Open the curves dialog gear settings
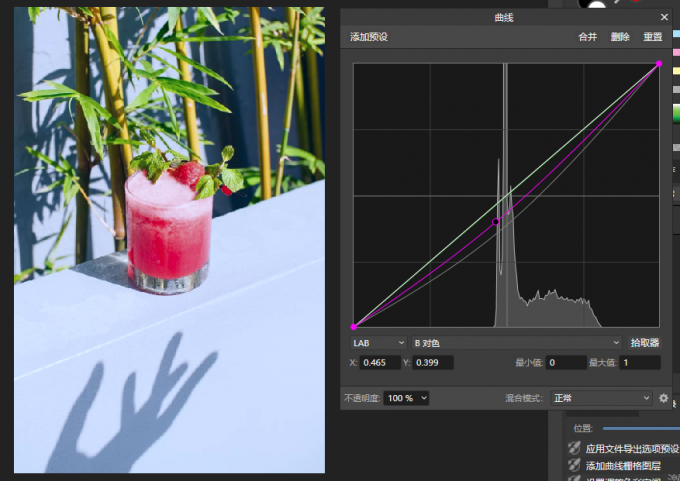The width and height of the screenshot is (680, 481). coord(664,398)
